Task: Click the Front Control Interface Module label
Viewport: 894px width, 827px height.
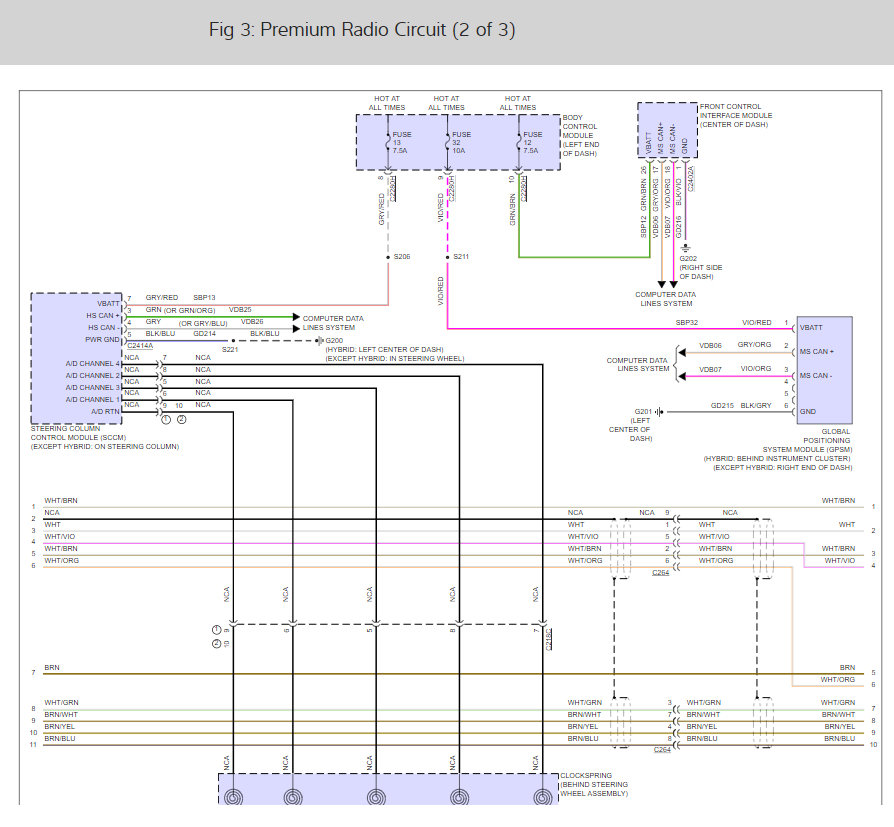Action: (735, 115)
